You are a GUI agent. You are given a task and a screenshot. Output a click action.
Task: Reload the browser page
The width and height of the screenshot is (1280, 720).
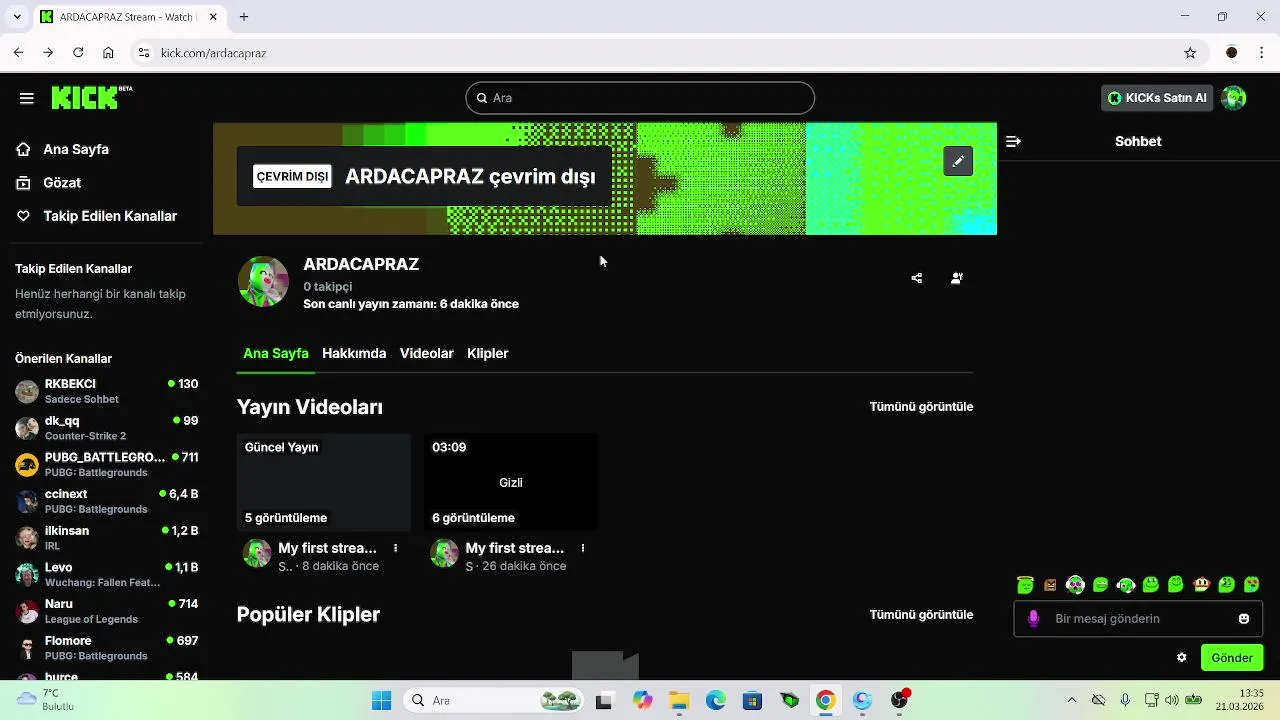coord(77,53)
